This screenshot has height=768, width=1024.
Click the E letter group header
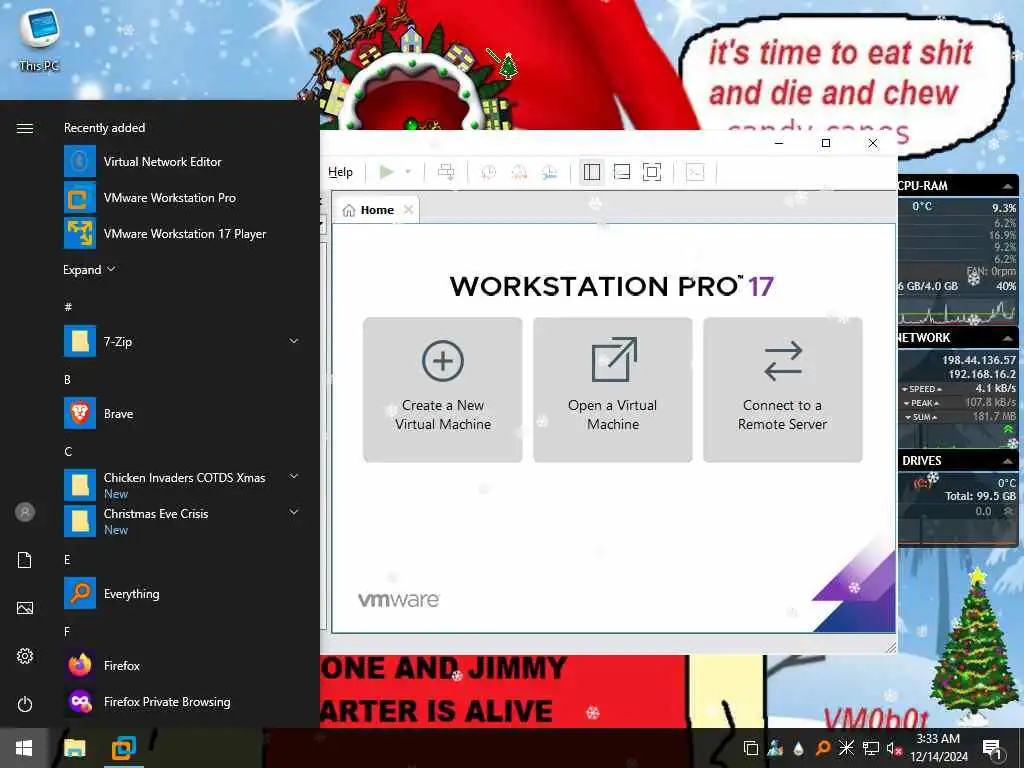[67, 560]
